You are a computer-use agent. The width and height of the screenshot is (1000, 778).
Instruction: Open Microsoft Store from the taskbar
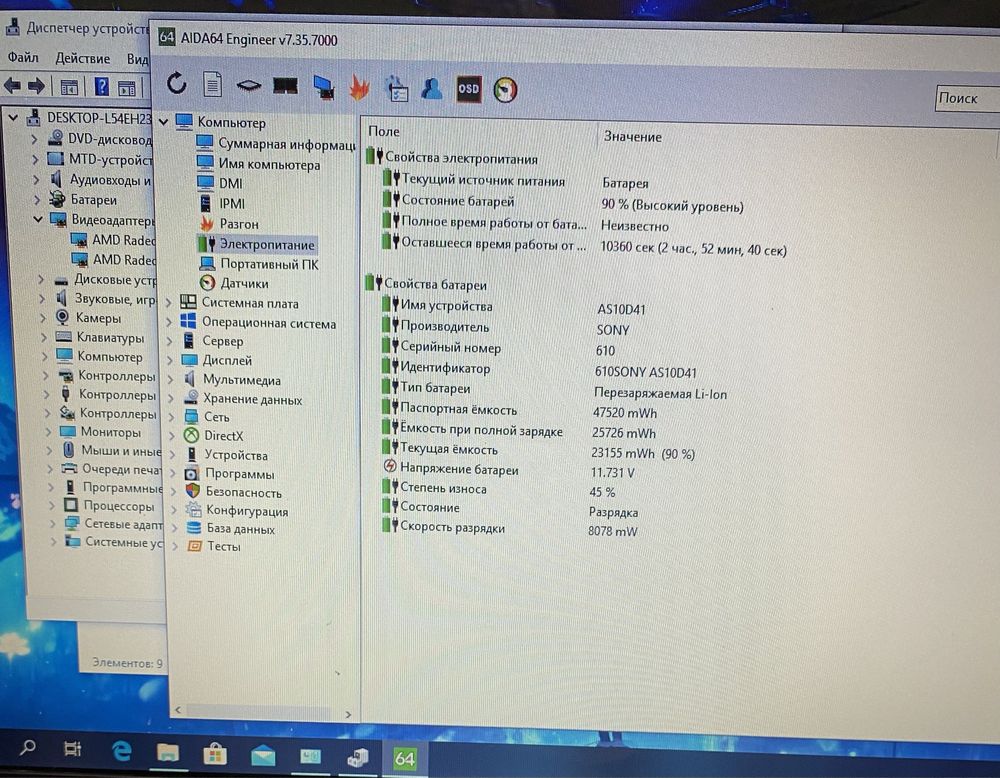pyautogui.click(x=215, y=754)
